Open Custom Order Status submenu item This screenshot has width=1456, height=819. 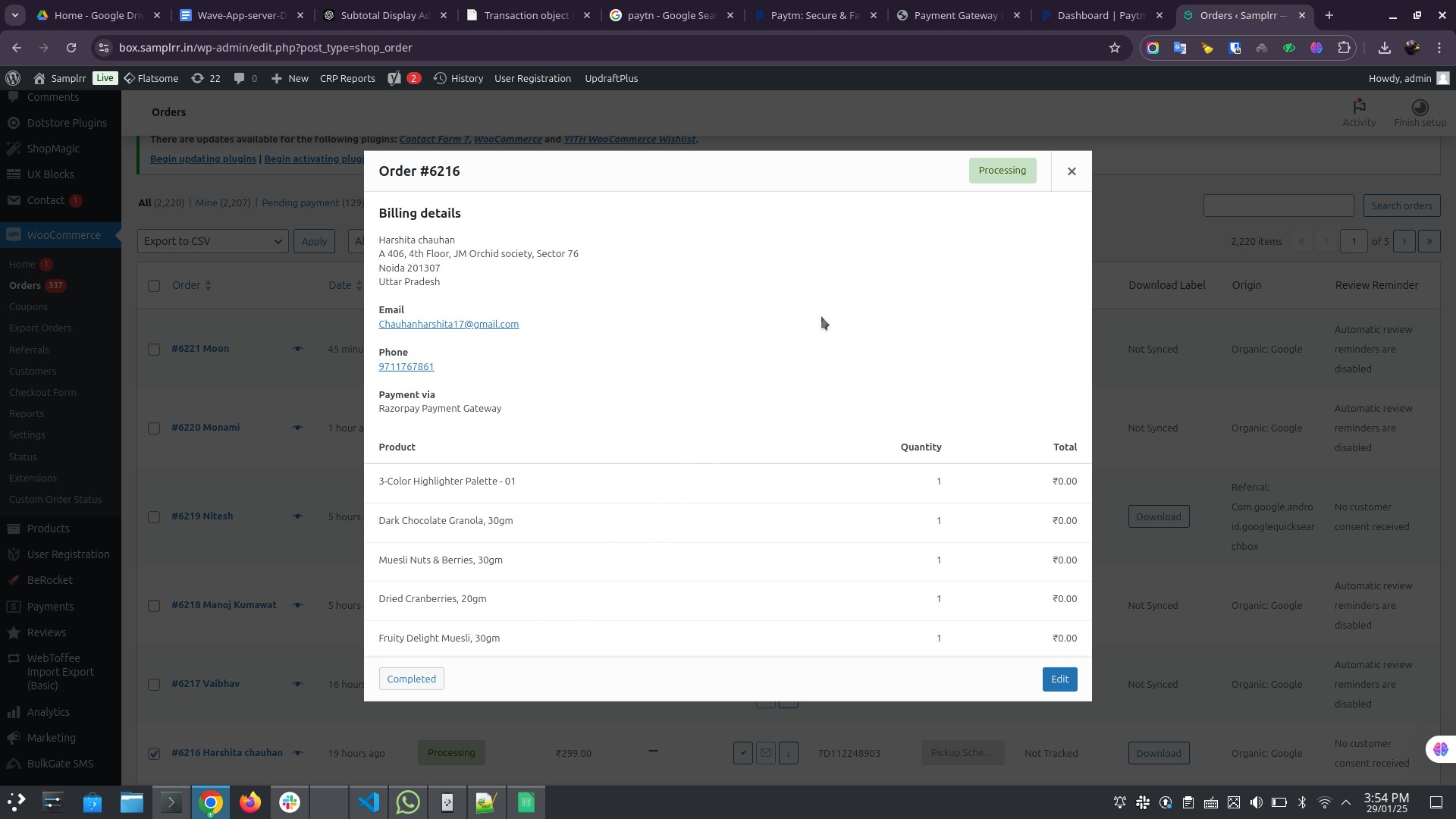[x=55, y=500]
